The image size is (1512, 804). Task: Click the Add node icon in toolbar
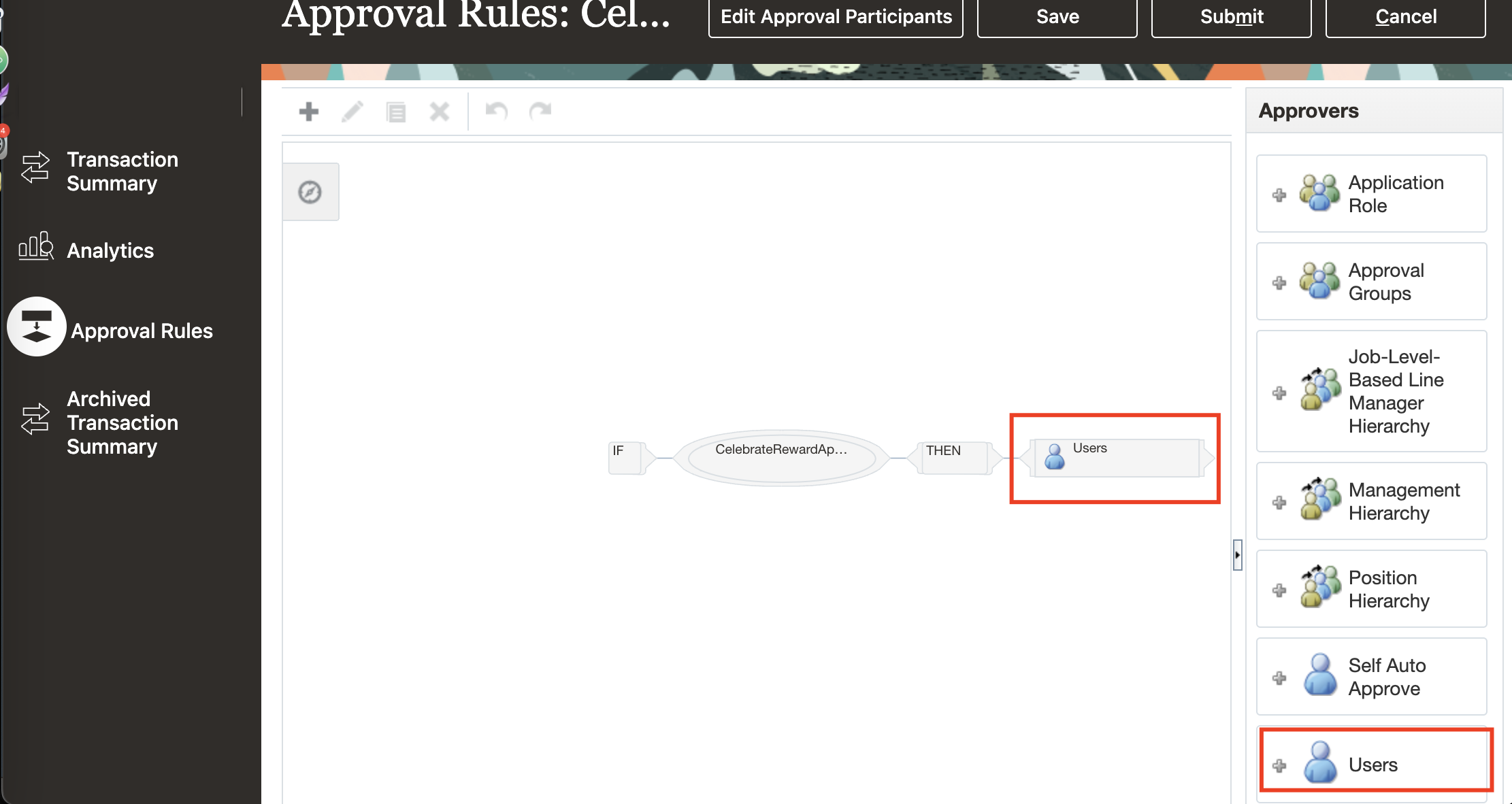point(309,111)
